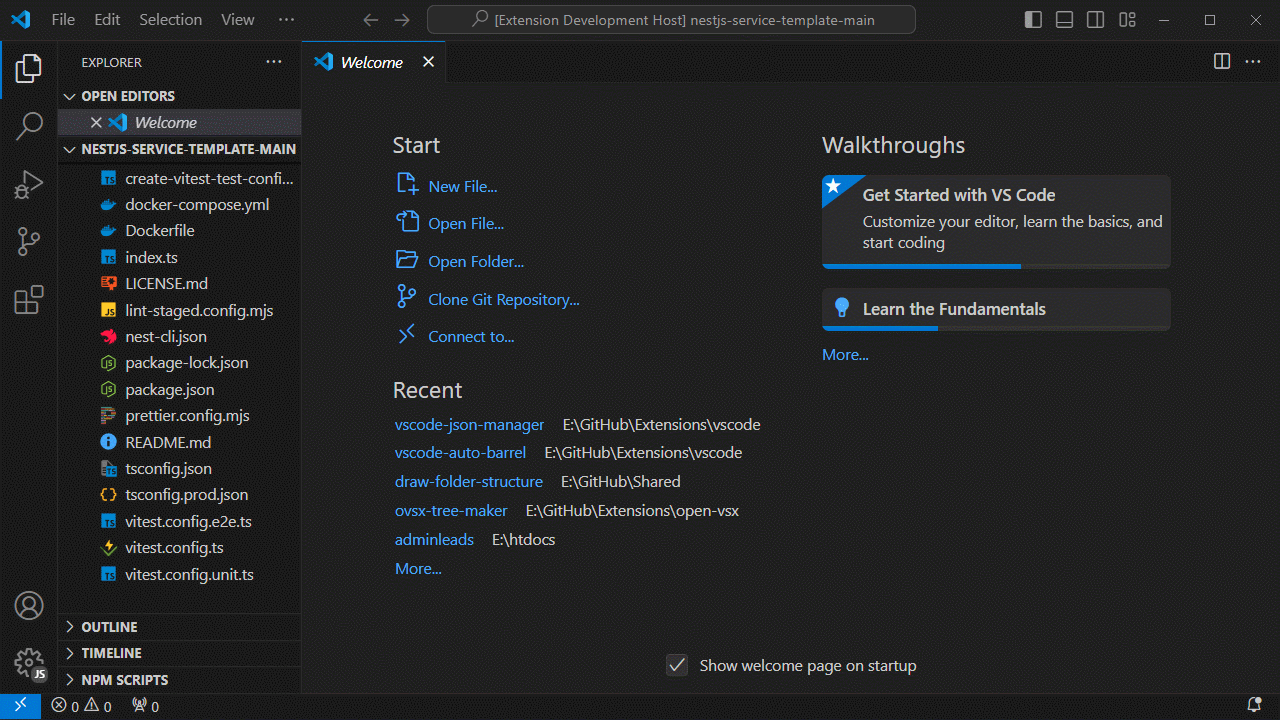
Task: Open Dockerfile in explorer
Action: coord(180,230)
